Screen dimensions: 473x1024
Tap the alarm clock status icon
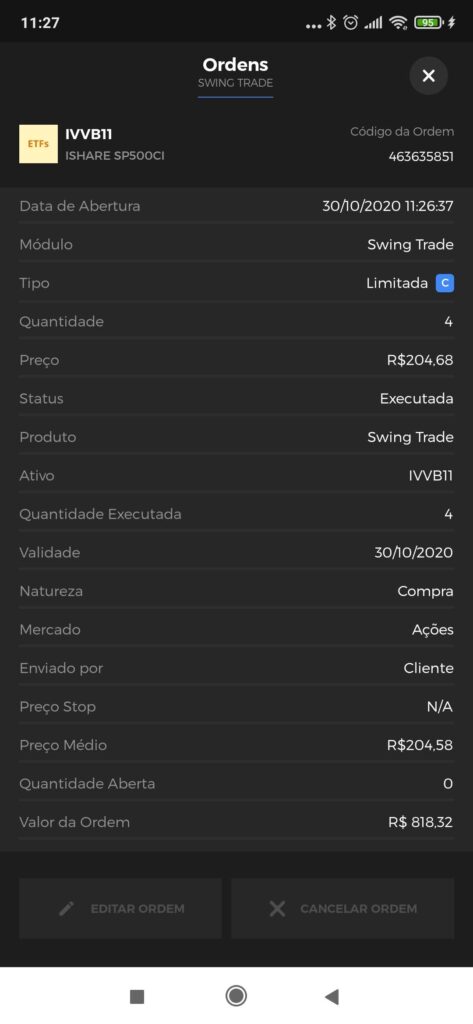pyautogui.click(x=351, y=23)
